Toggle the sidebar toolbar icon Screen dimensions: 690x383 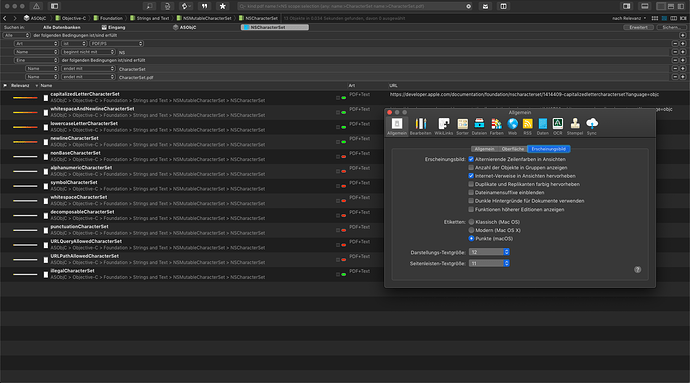tap(55, 6)
